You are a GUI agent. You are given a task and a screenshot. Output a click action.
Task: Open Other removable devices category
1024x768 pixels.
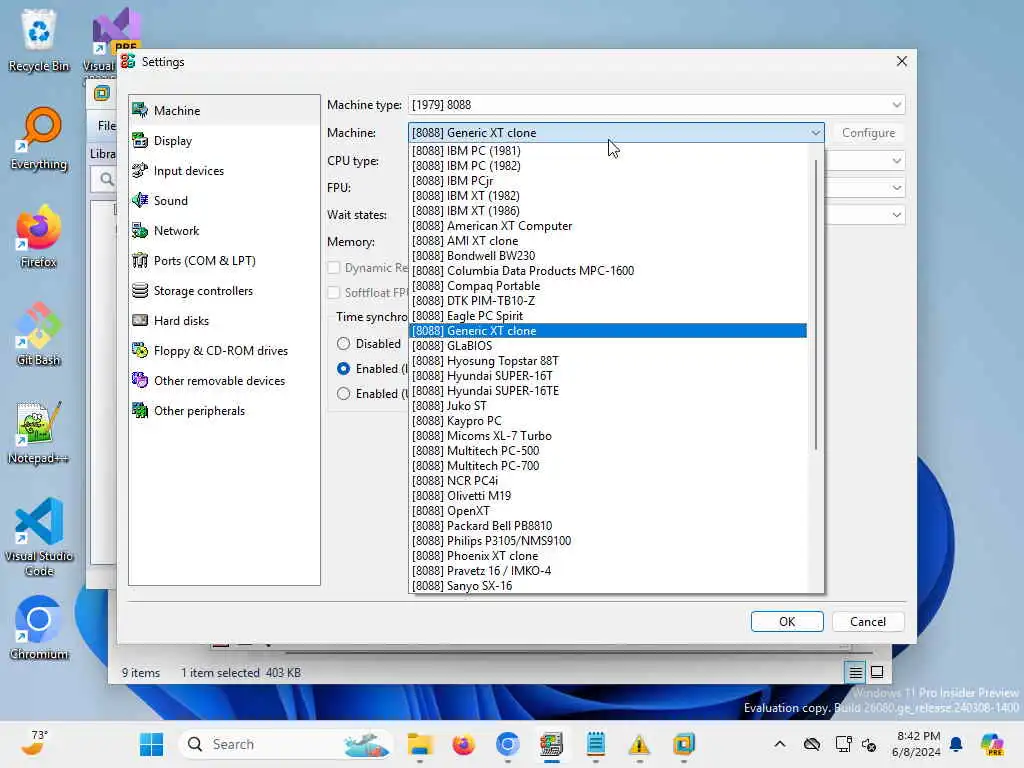point(224,381)
